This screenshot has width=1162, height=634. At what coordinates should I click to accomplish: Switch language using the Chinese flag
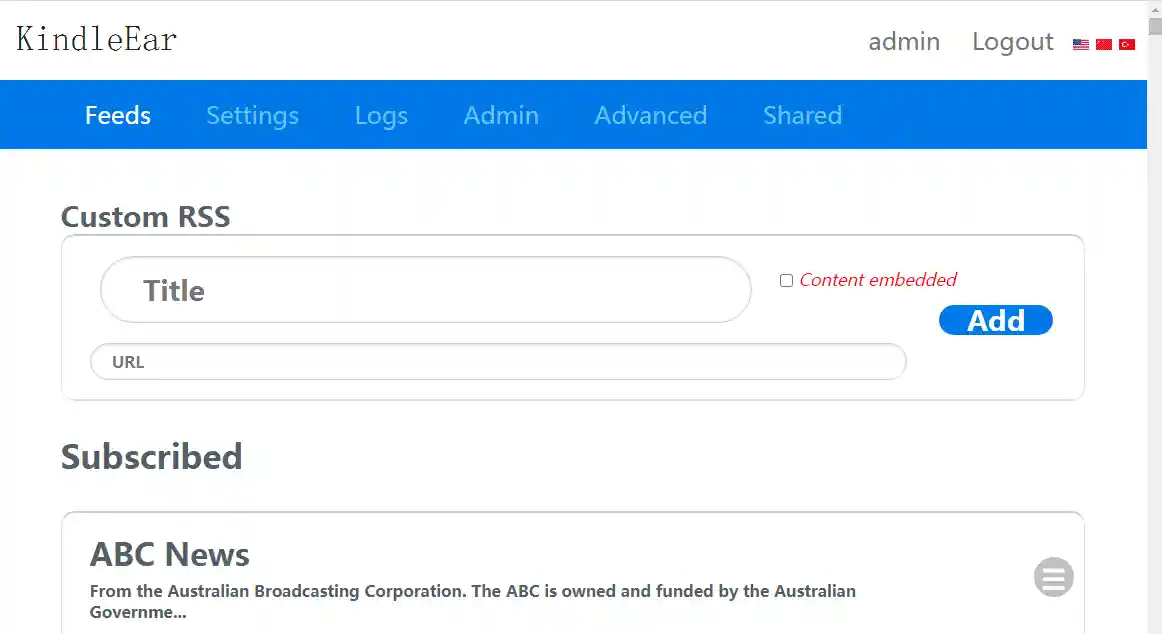pyautogui.click(x=1104, y=44)
